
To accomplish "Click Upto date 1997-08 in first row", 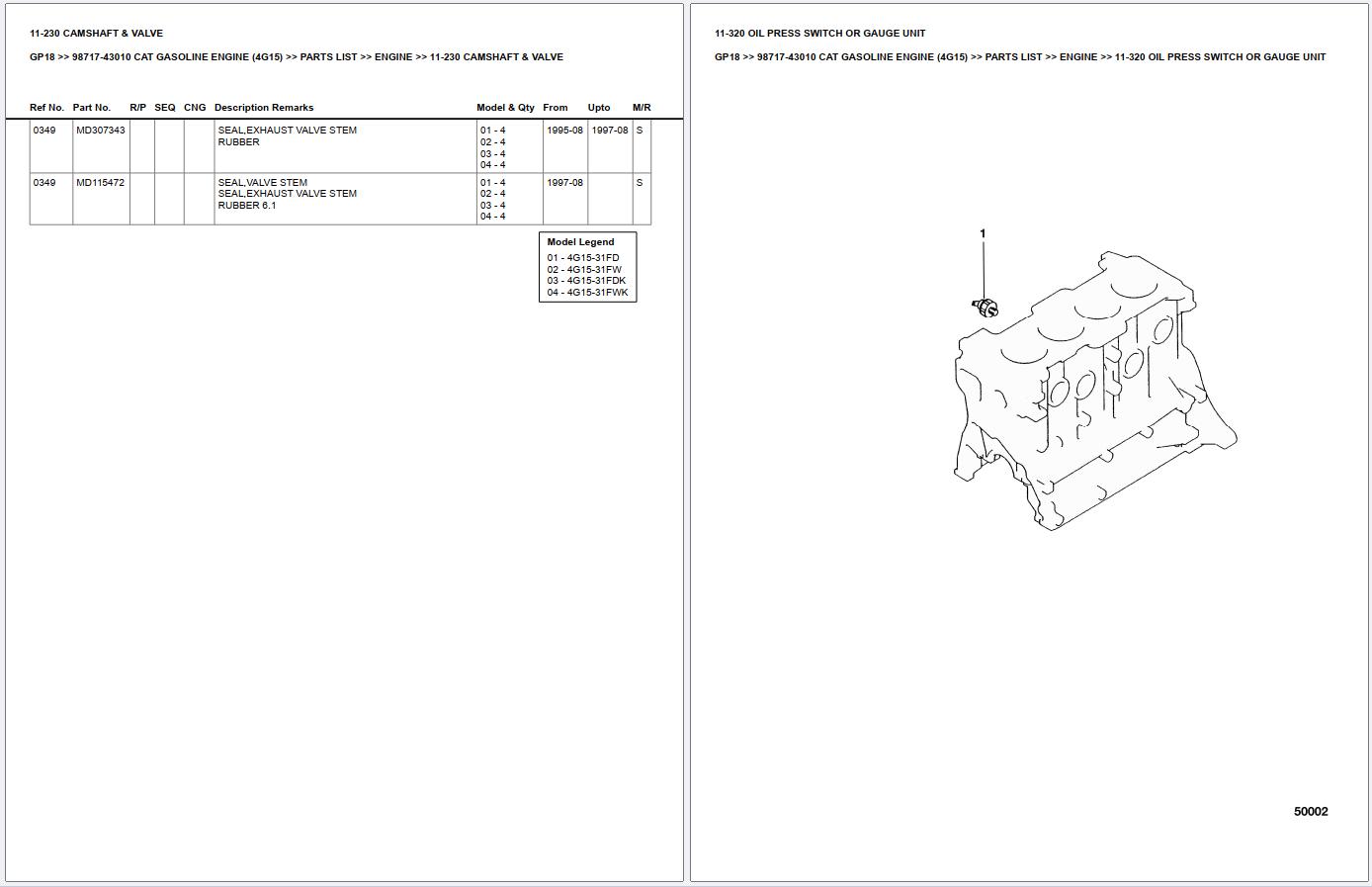I will pyautogui.click(x=610, y=131).
